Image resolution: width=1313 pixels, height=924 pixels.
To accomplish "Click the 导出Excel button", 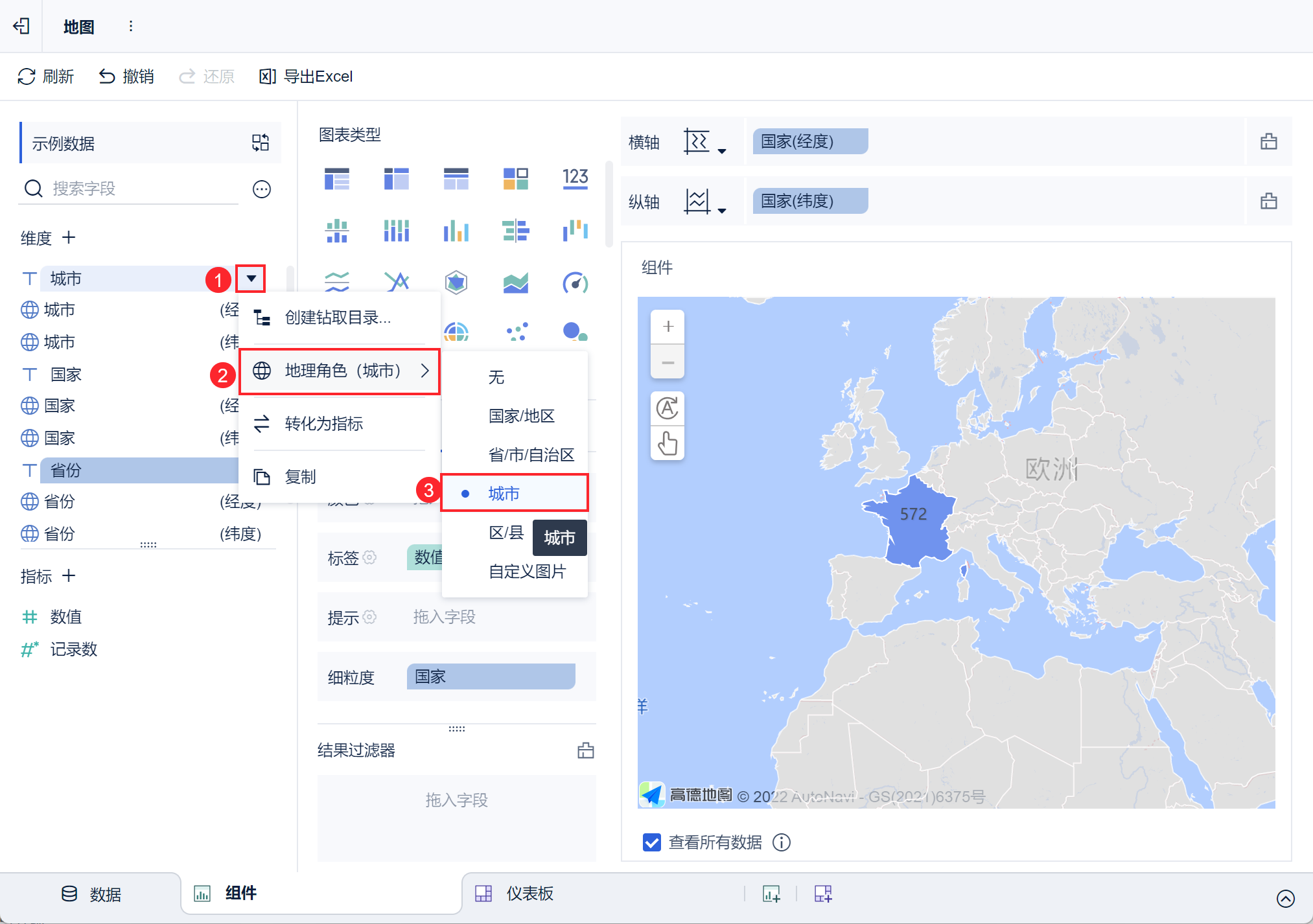I will 306,76.
